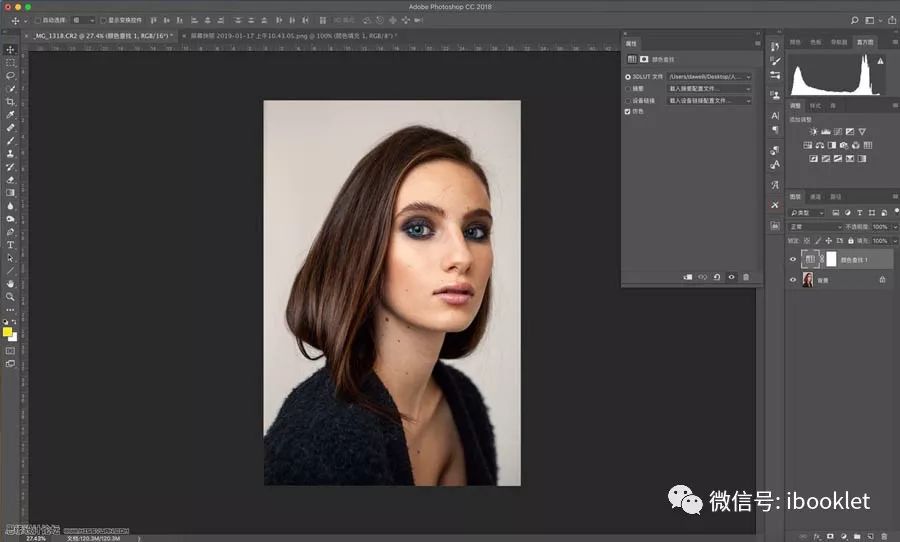This screenshot has height=542, width=900.
Task: Select the Zoom magnifier tool
Action: pos(11,297)
